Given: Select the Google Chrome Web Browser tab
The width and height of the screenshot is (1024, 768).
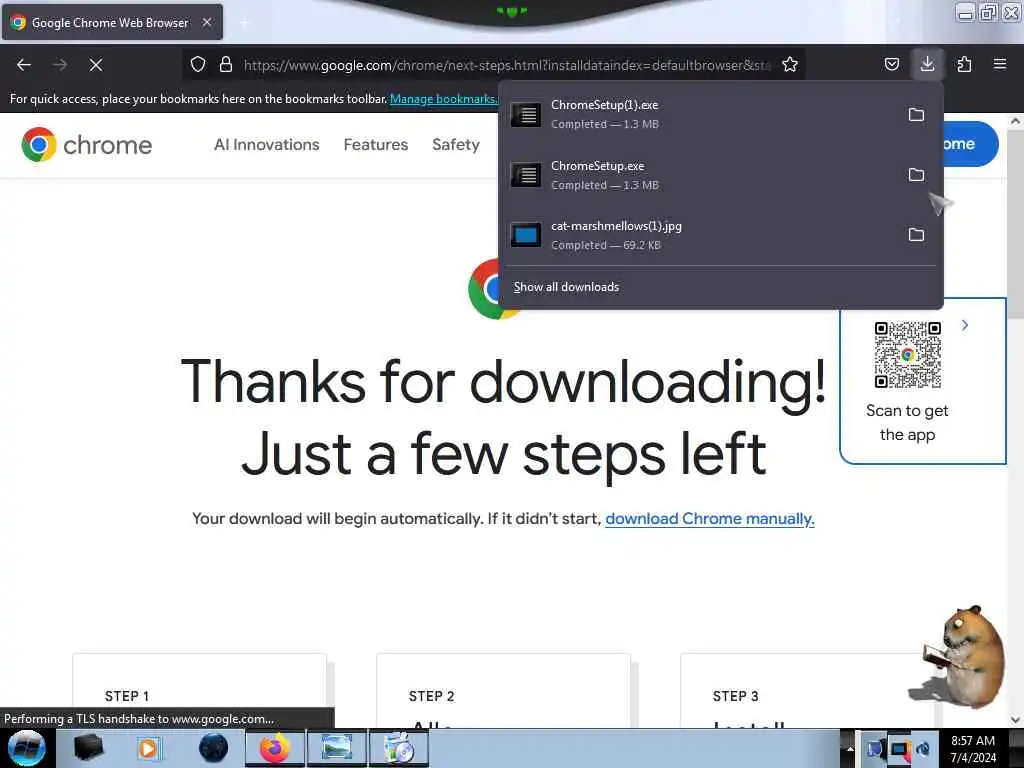Looking at the screenshot, I should click(112, 22).
